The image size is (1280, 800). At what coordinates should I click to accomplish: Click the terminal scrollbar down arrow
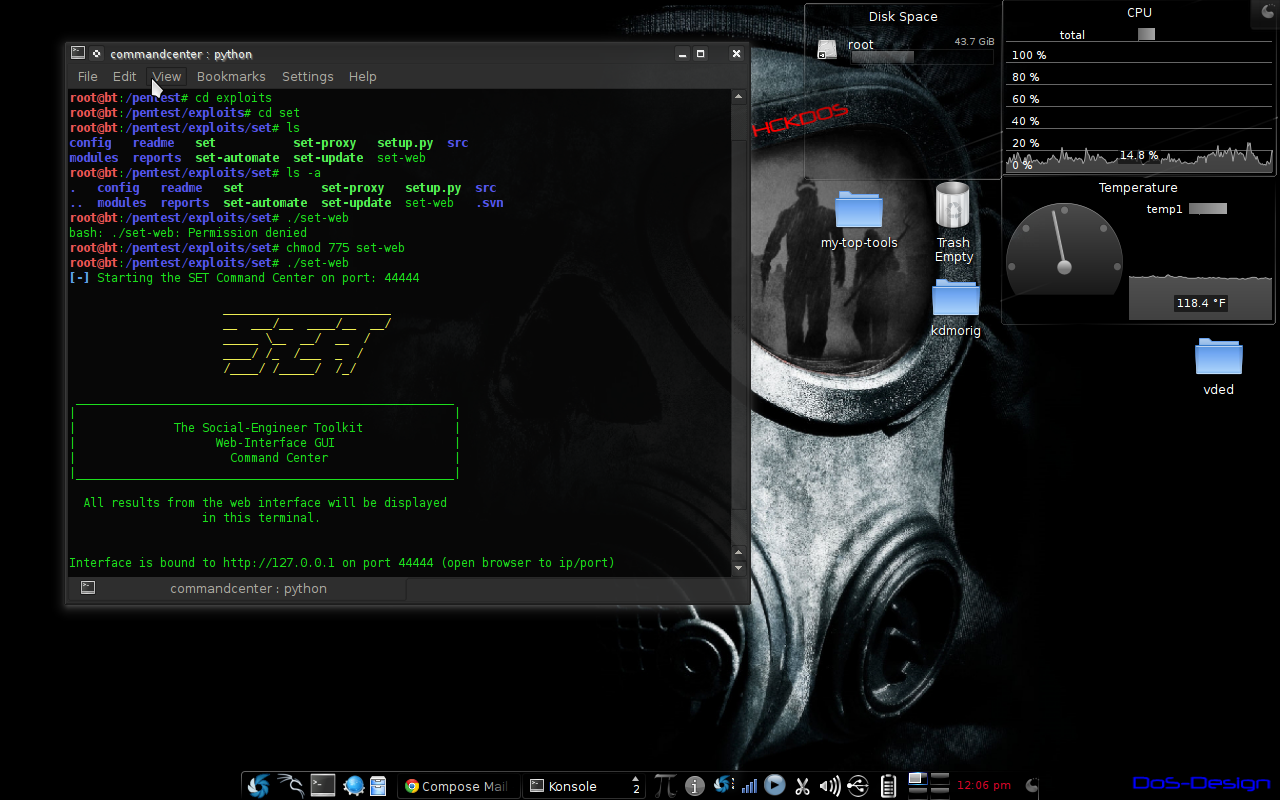tap(739, 567)
